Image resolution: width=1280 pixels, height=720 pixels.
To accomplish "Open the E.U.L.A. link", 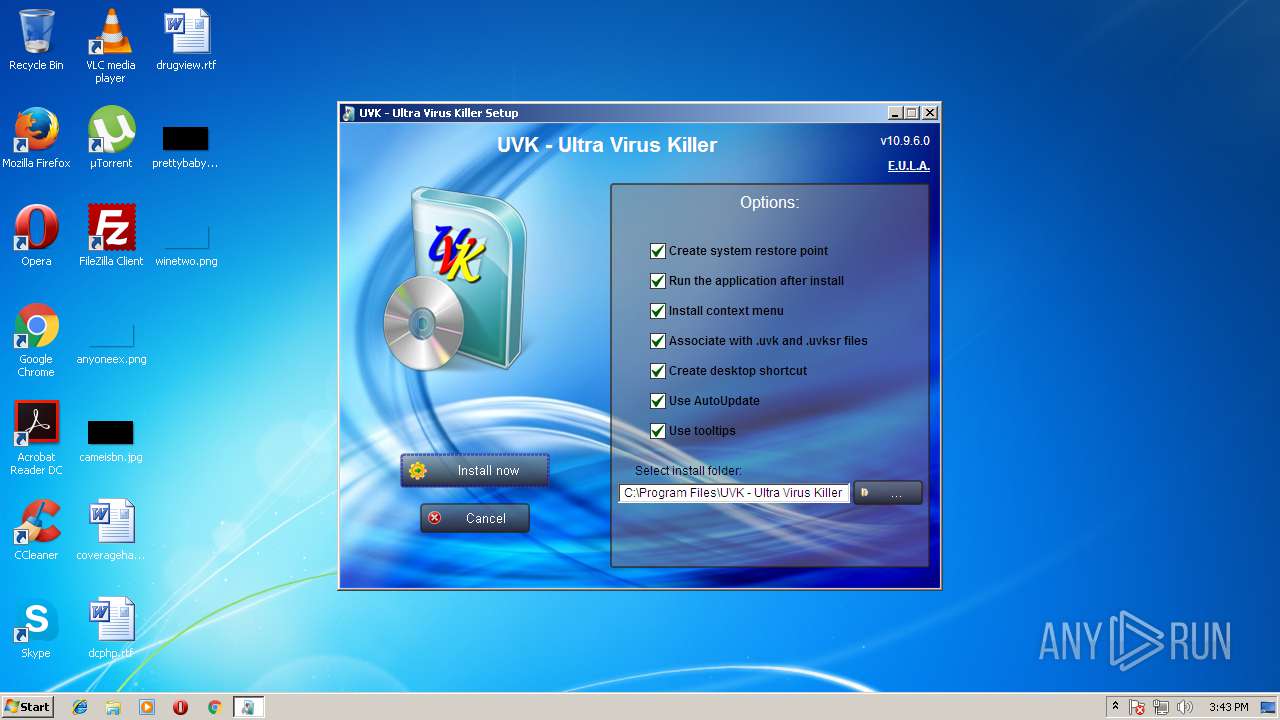I will click(908, 166).
